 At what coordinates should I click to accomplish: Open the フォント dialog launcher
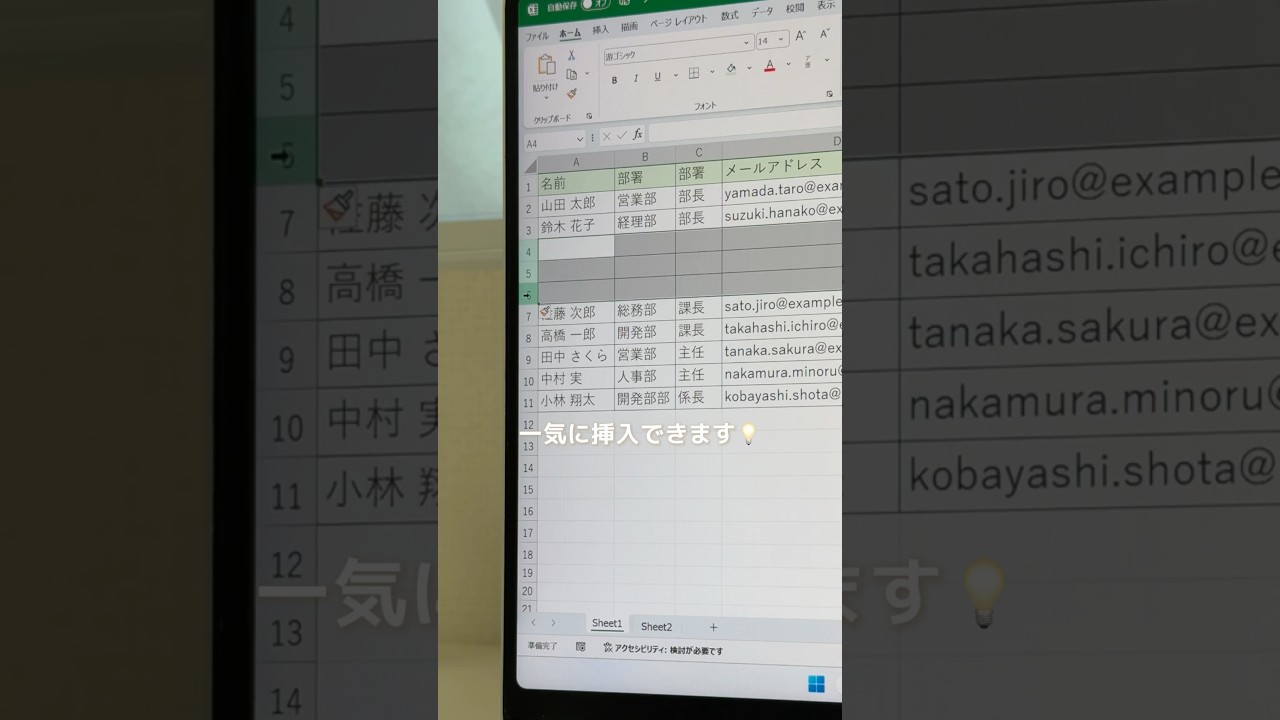(x=829, y=94)
